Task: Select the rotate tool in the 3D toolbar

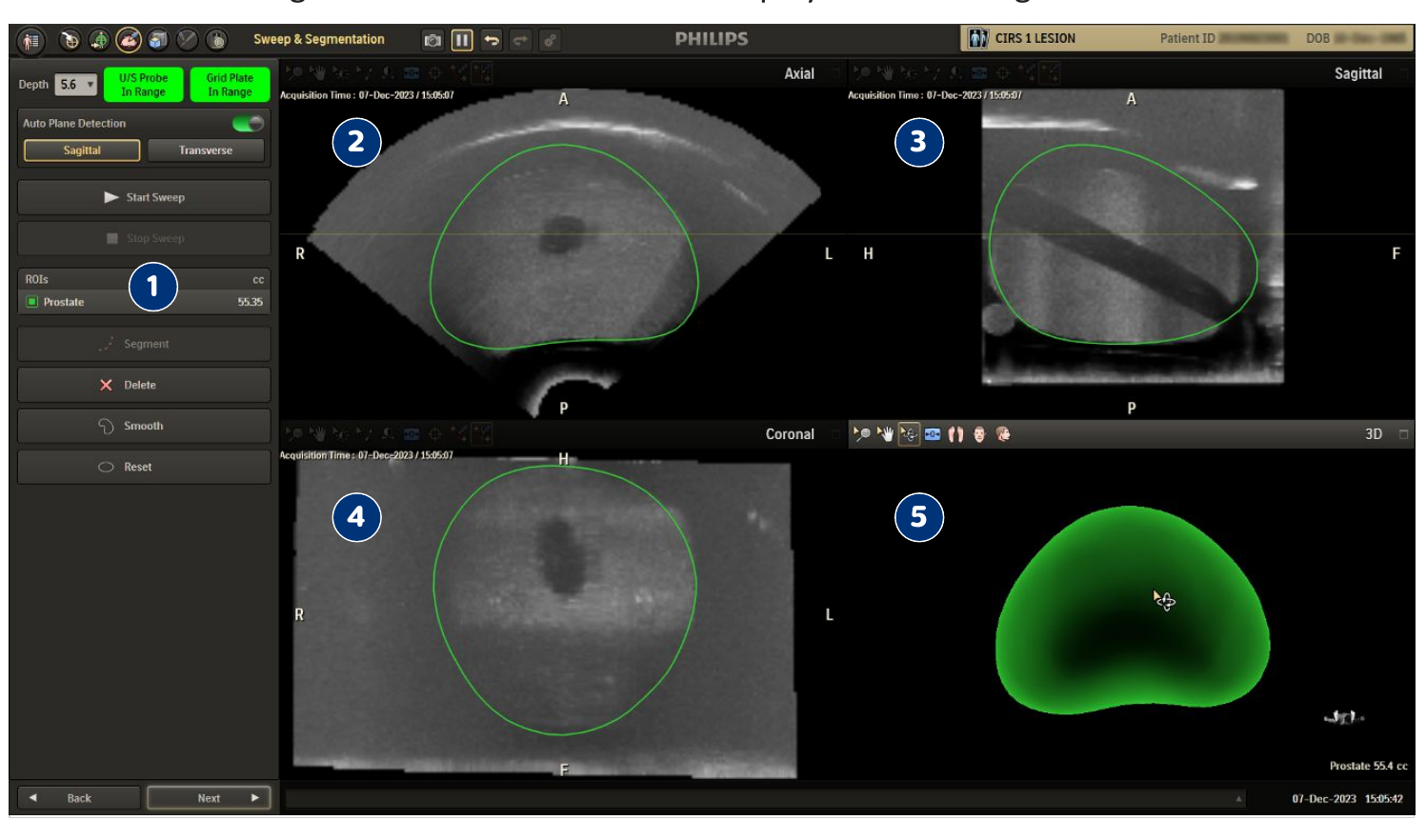Action: [909, 434]
